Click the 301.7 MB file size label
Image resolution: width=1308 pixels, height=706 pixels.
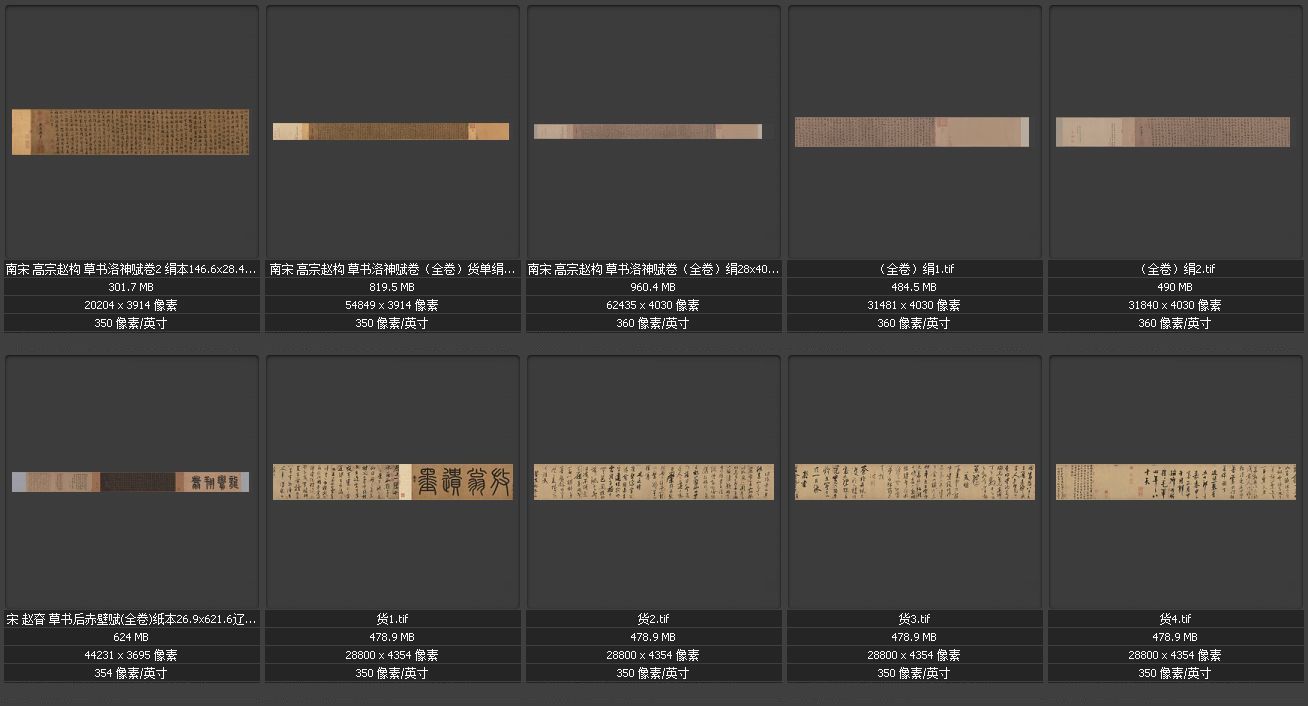click(x=128, y=287)
